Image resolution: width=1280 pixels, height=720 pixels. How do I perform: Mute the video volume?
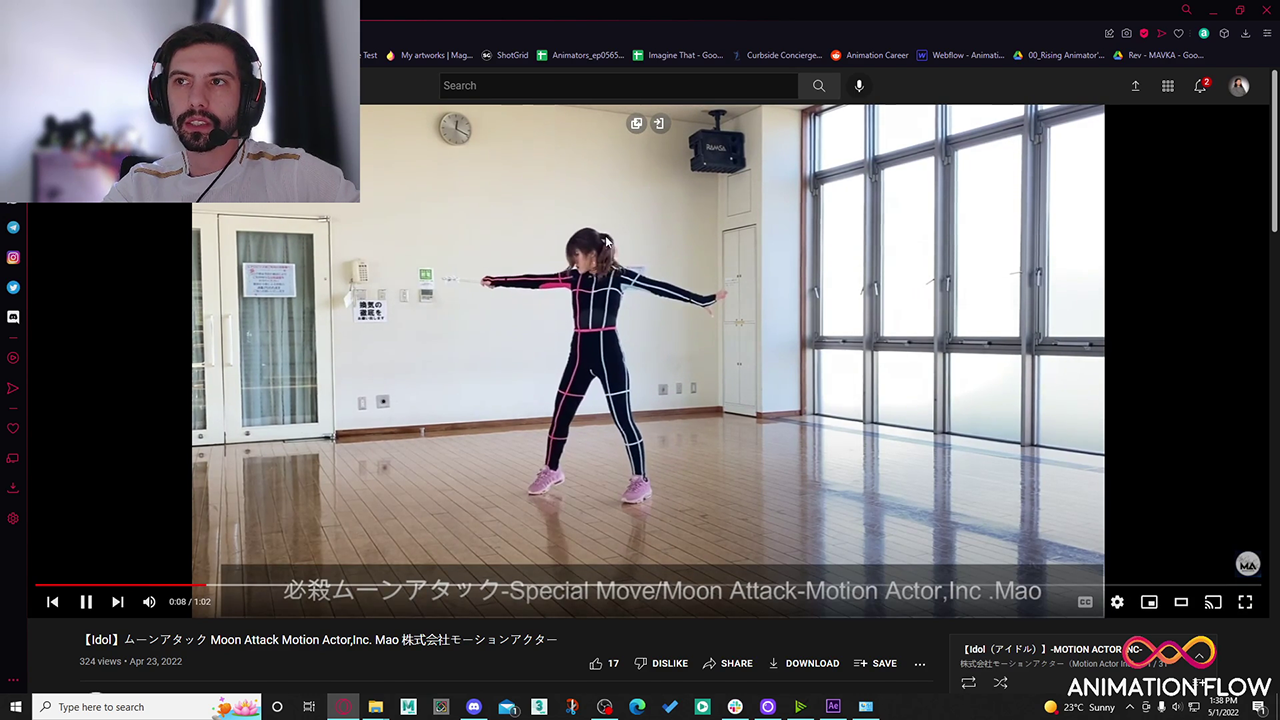[x=149, y=602]
